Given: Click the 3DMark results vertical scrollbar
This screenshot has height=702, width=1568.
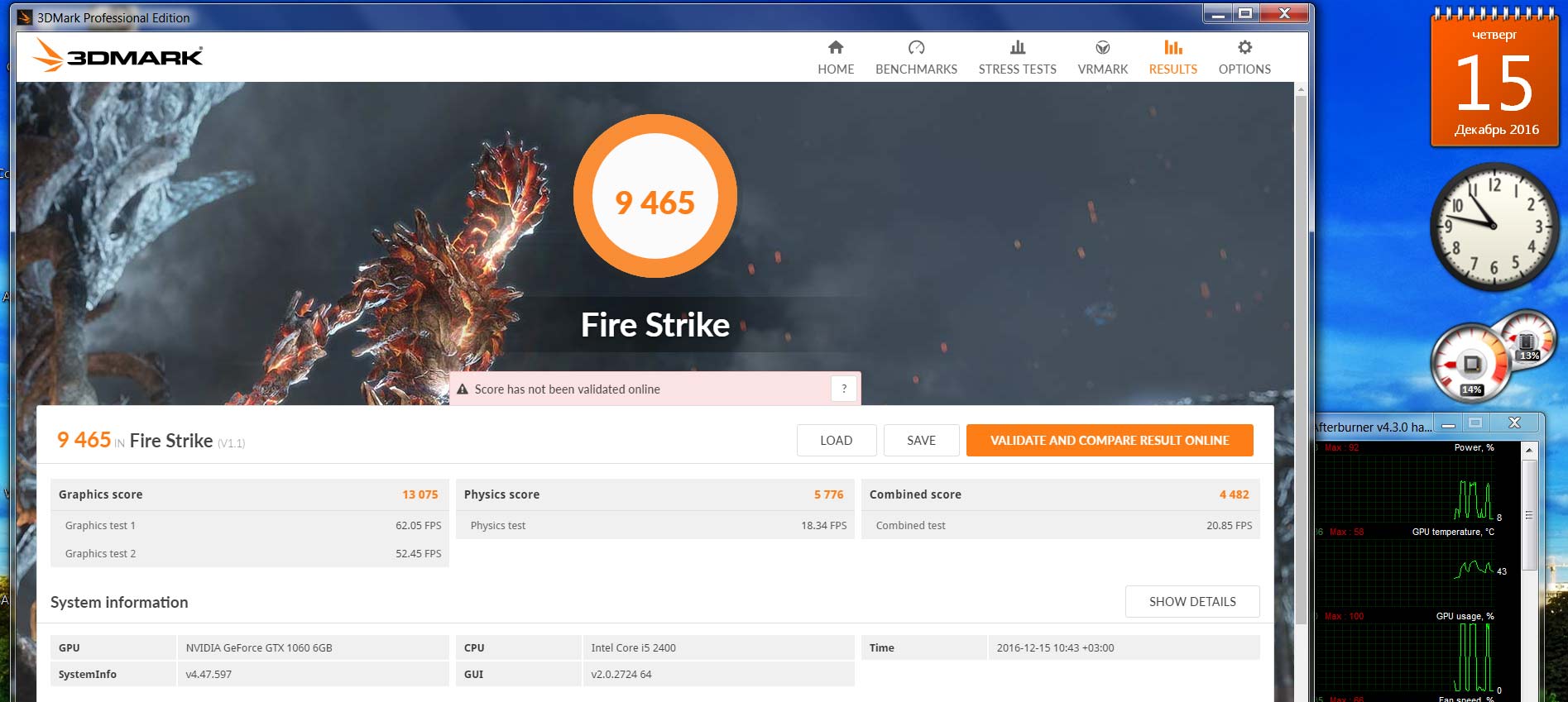Looking at the screenshot, I should click(1301, 360).
